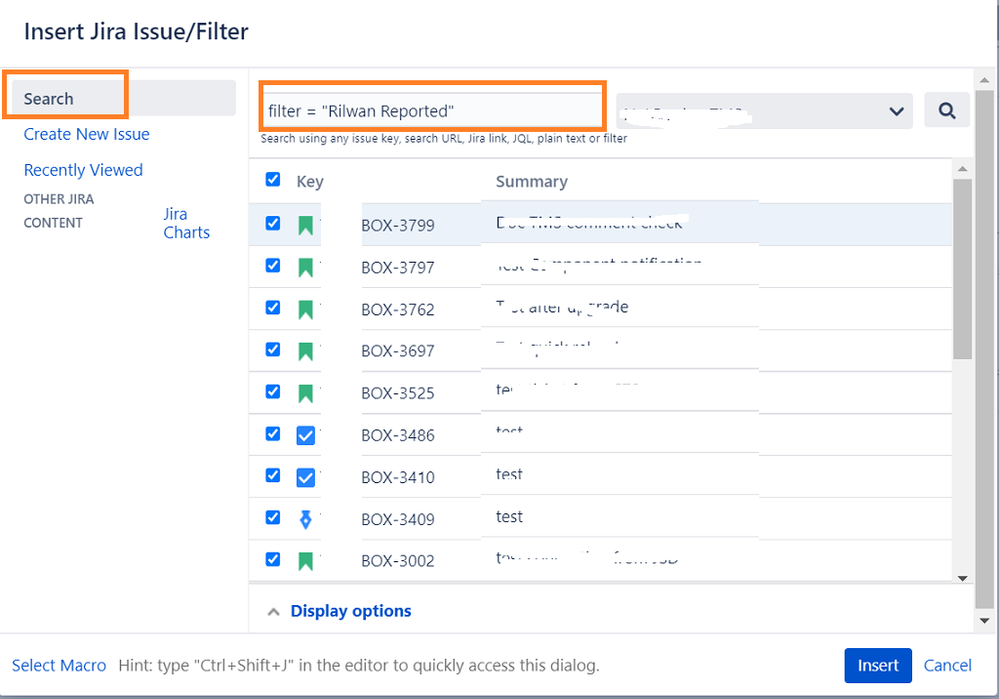The width and height of the screenshot is (999, 699).
Task: Click the magnifier search button
Action: (947, 111)
